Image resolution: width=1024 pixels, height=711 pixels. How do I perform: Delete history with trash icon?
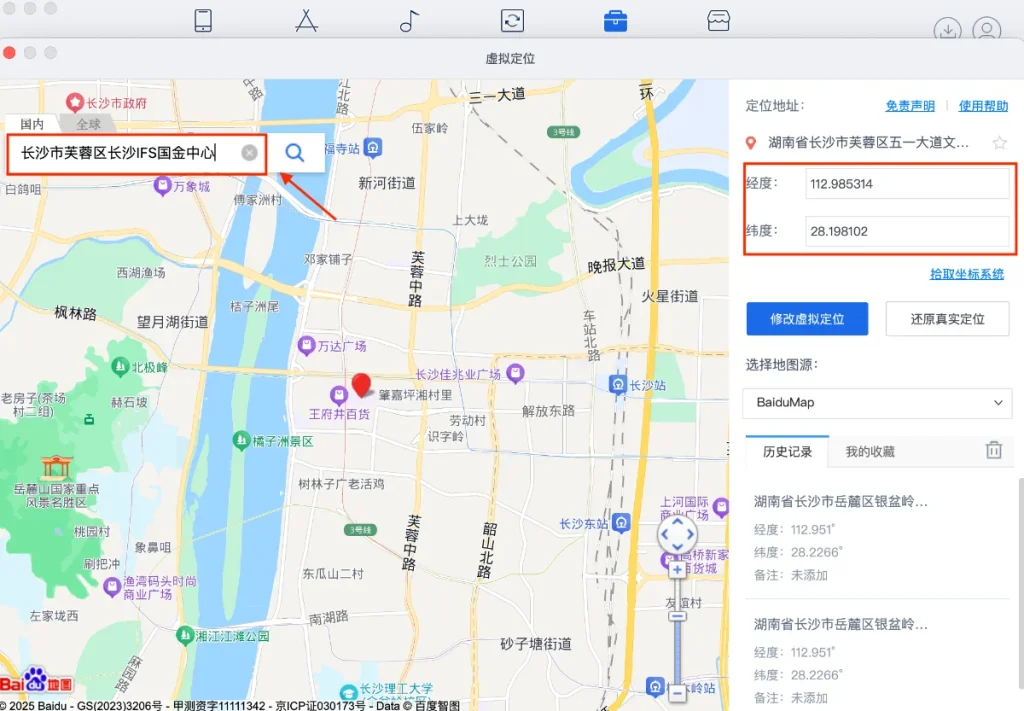(994, 450)
